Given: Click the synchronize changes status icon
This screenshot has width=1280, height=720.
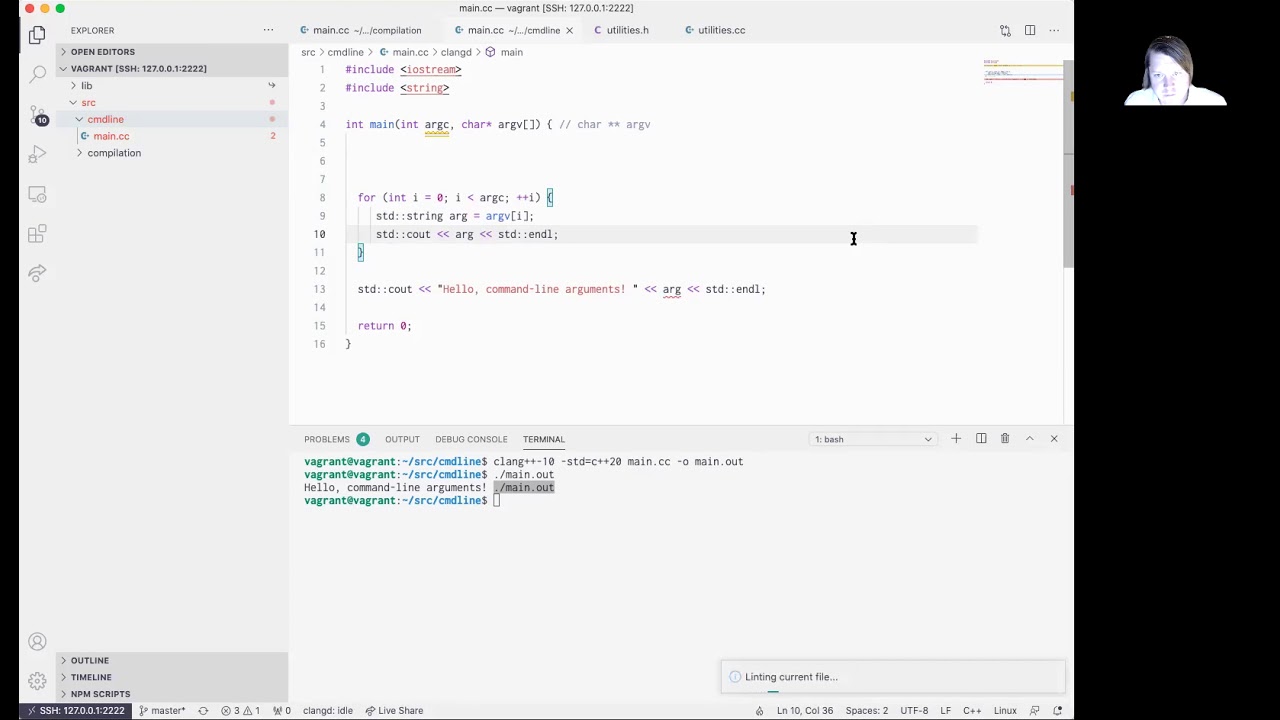Looking at the screenshot, I should (x=203, y=711).
